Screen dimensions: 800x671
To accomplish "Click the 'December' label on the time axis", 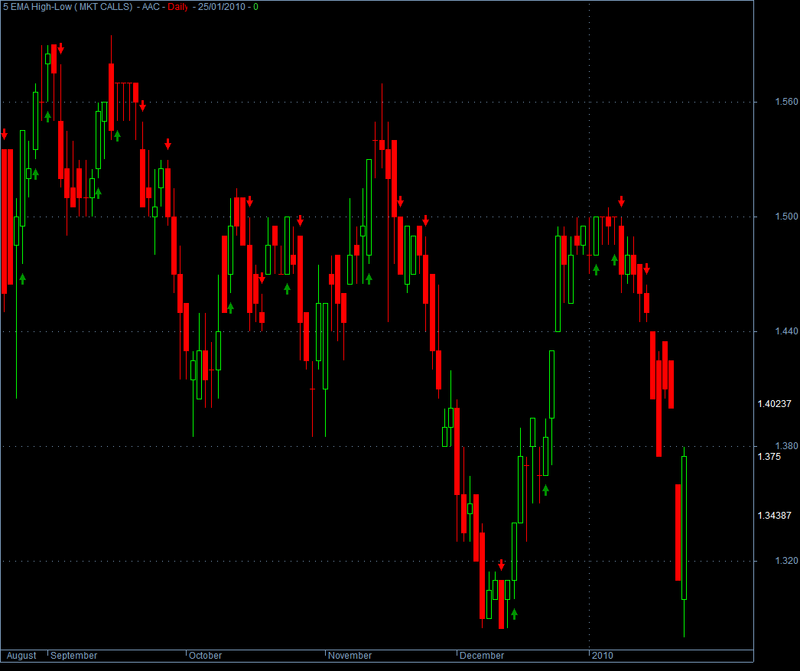I will point(482,656).
